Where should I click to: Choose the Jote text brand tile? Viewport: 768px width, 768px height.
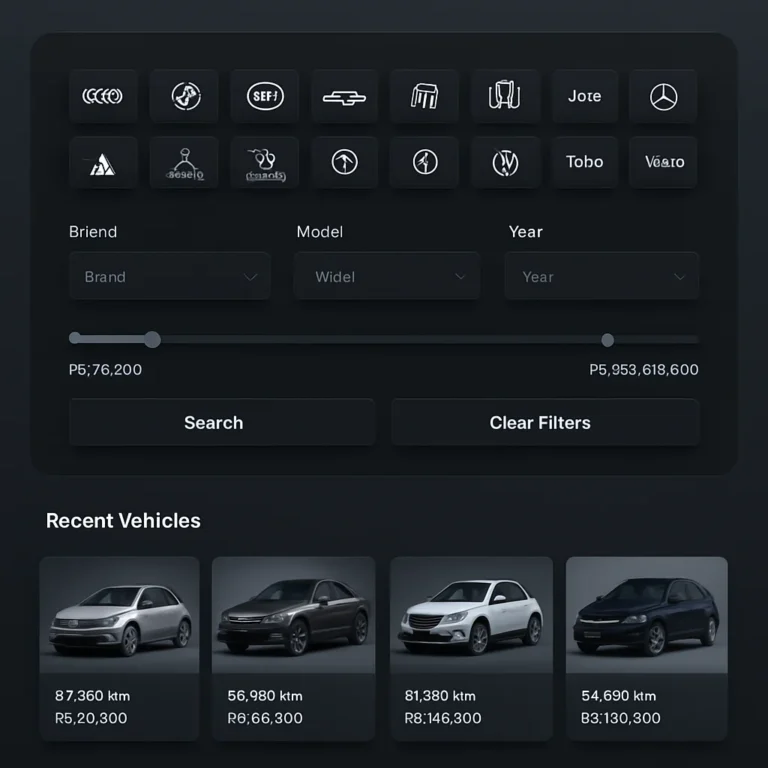point(584,96)
